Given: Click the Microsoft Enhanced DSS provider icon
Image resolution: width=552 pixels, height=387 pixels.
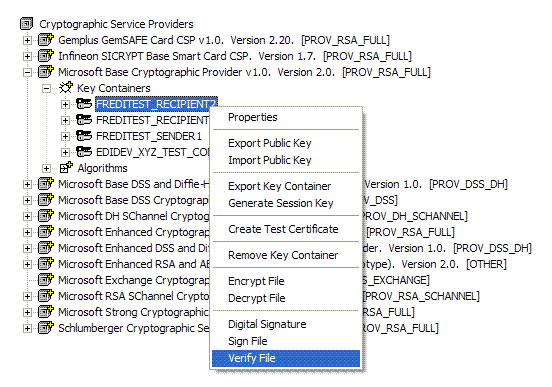Looking at the screenshot, I should tap(46, 248).
